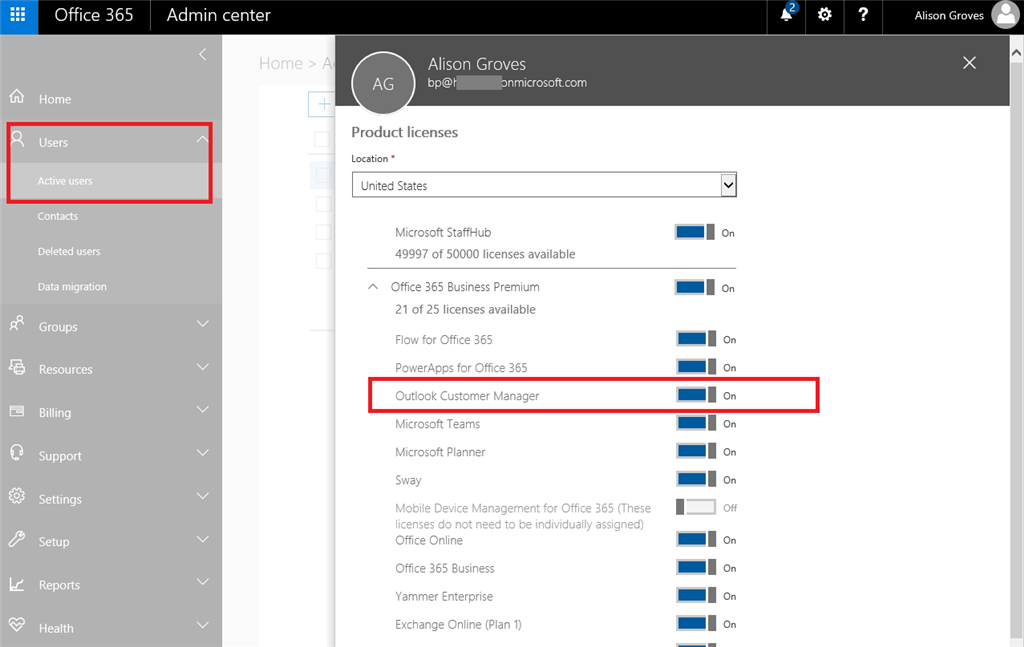Screen dimensions: 1024x647
Task: Open the app launcher waffle icon
Action: [18, 14]
